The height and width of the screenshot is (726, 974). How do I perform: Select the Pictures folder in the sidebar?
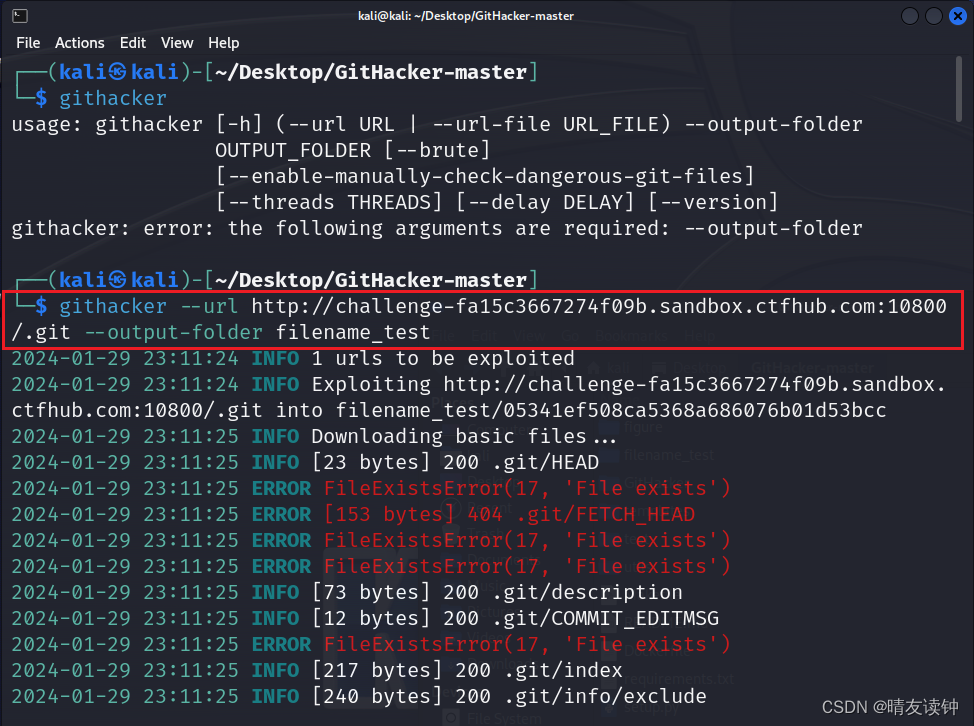click(x=485, y=613)
